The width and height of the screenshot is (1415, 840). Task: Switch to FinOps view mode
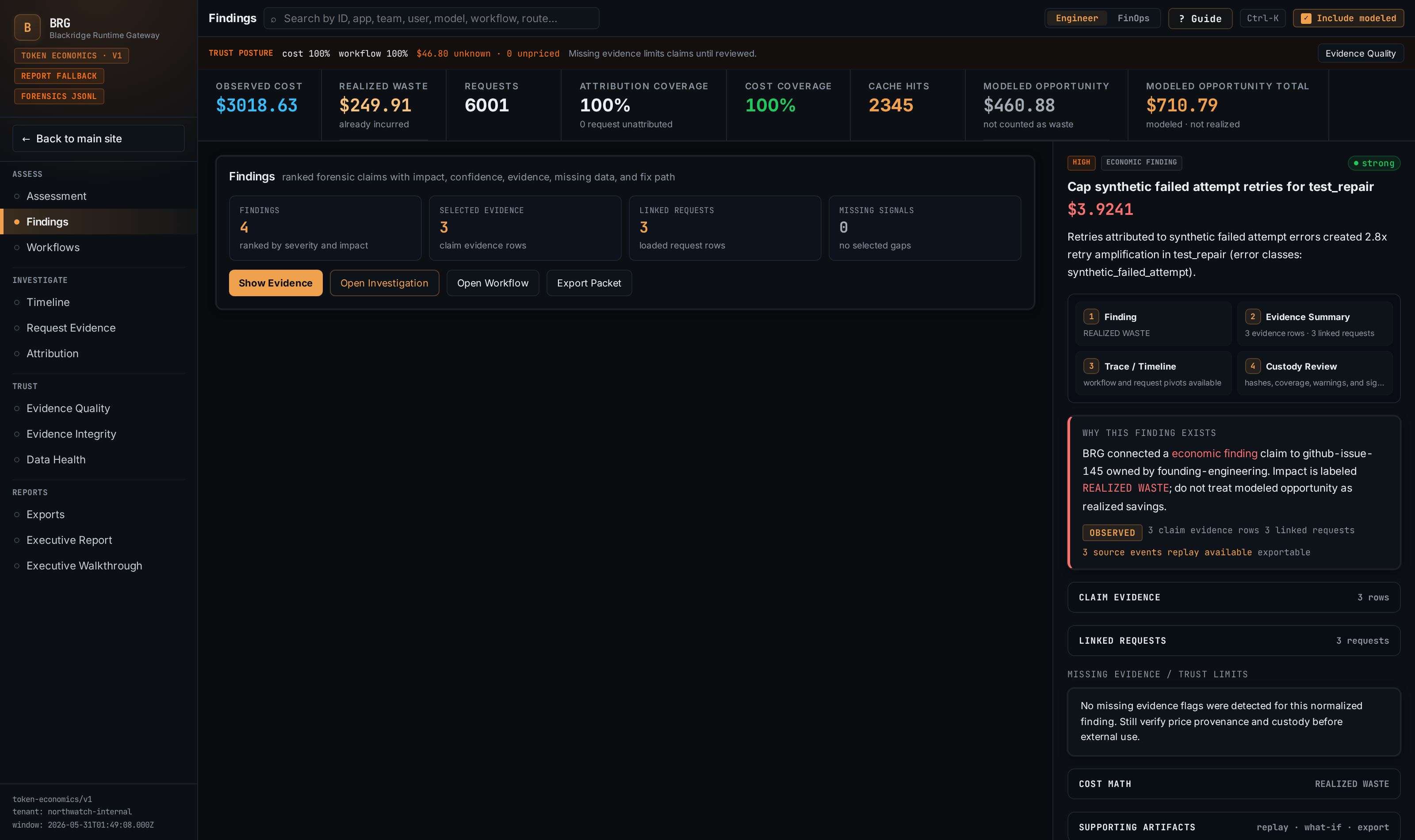click(1133, 19)
